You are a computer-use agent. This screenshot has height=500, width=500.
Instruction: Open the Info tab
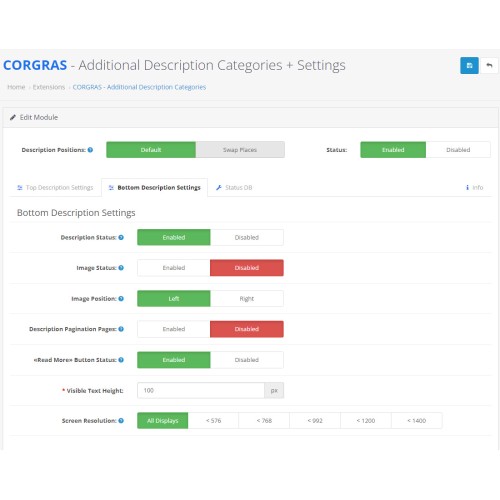click(x=475, y=188)
